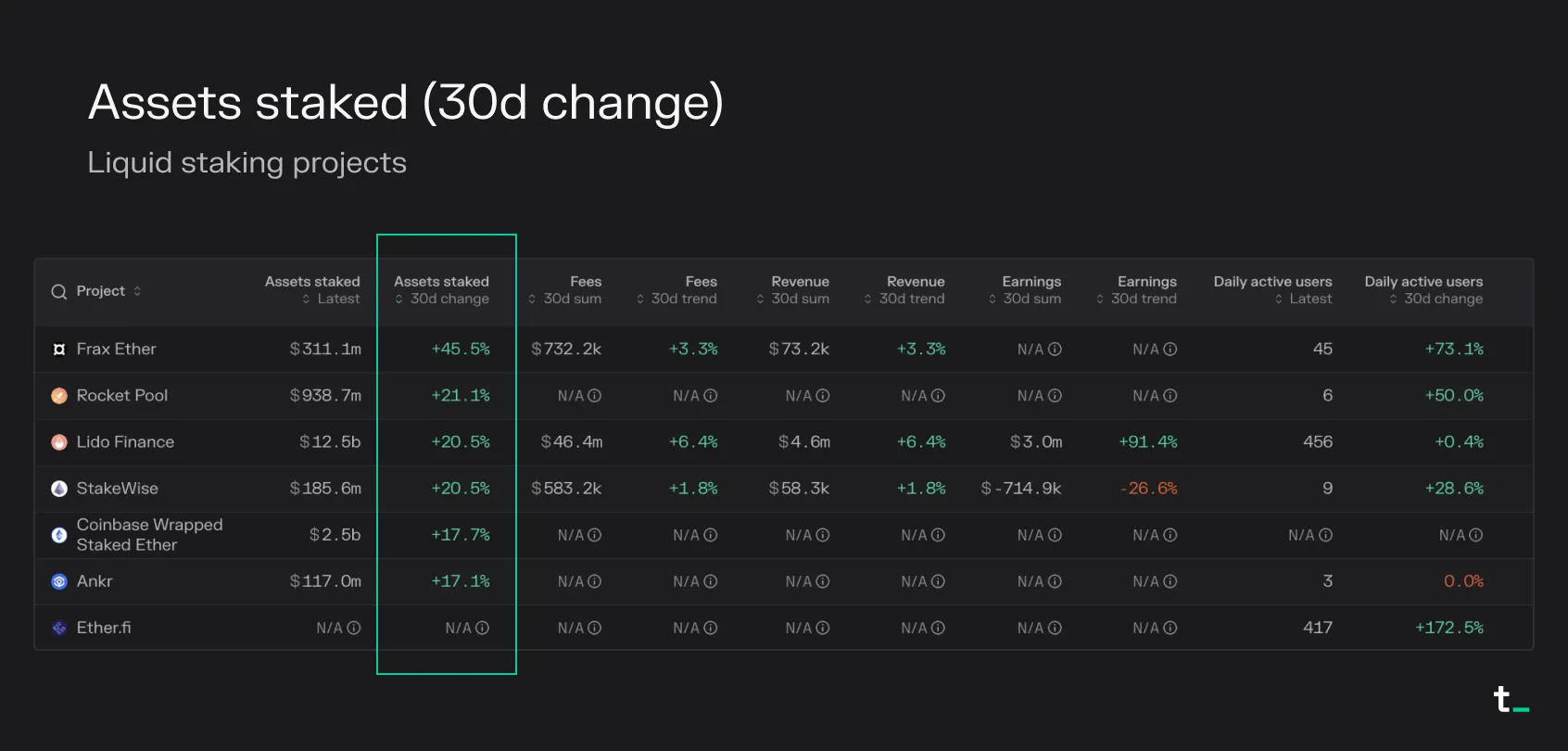Click the search magnifier icon beside Project
Viewport: 1568px width, 751px height.
pyautogui.click(x=59, y=291)
